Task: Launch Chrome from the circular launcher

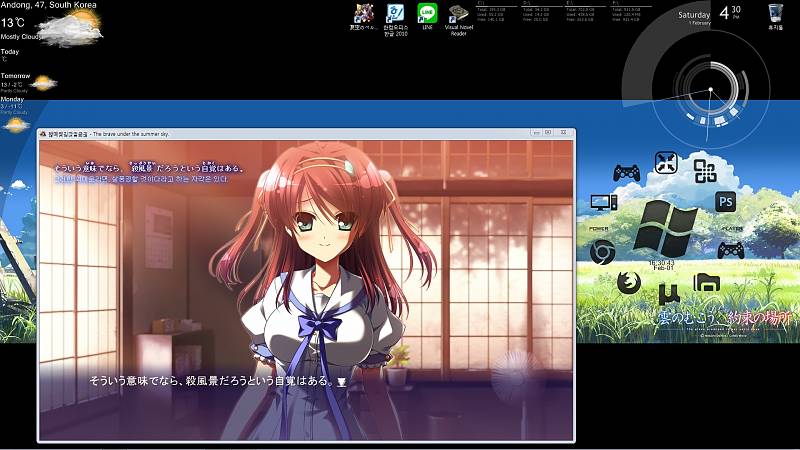Action: pos(601,251)
